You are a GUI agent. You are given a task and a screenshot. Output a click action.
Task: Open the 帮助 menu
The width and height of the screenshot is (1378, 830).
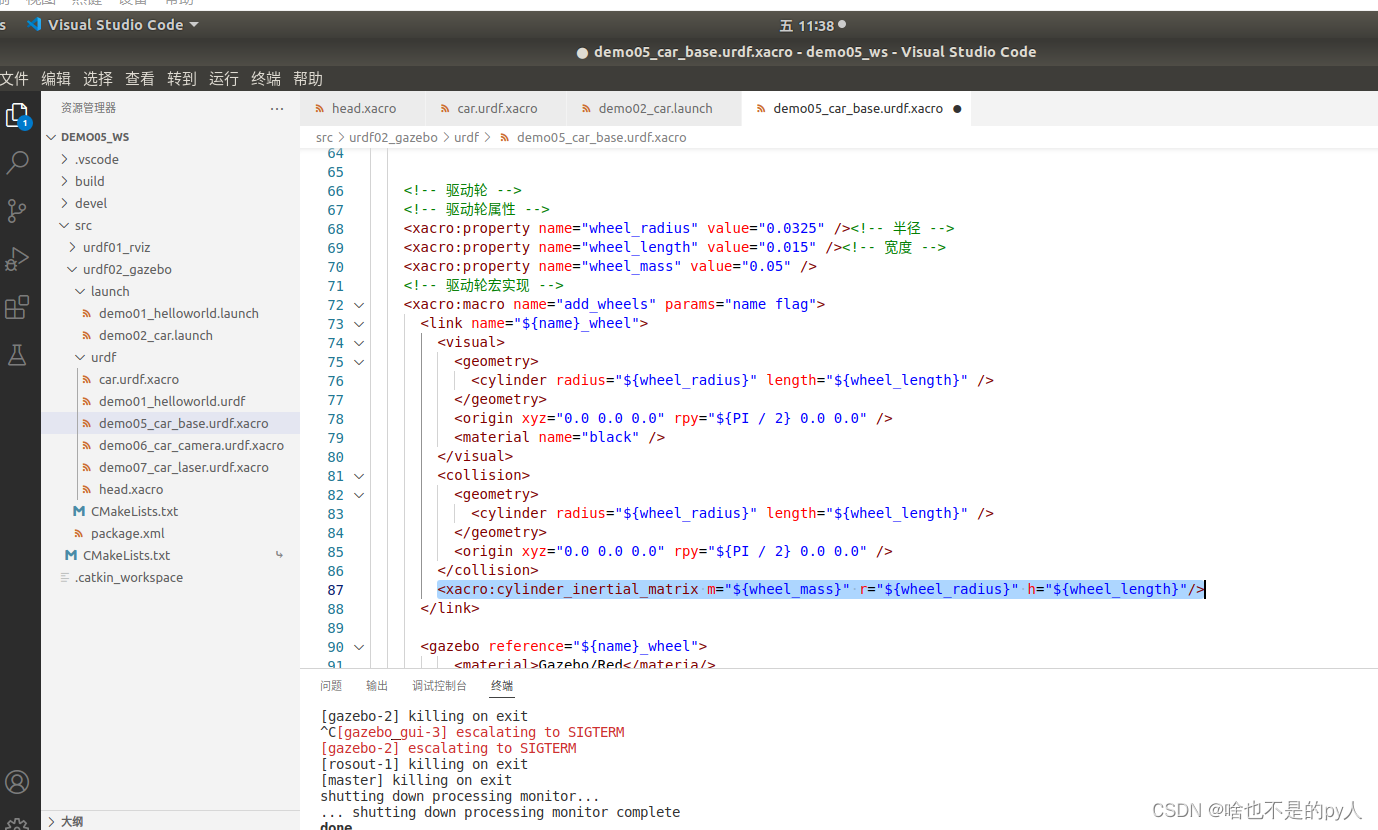coord(308,78)
